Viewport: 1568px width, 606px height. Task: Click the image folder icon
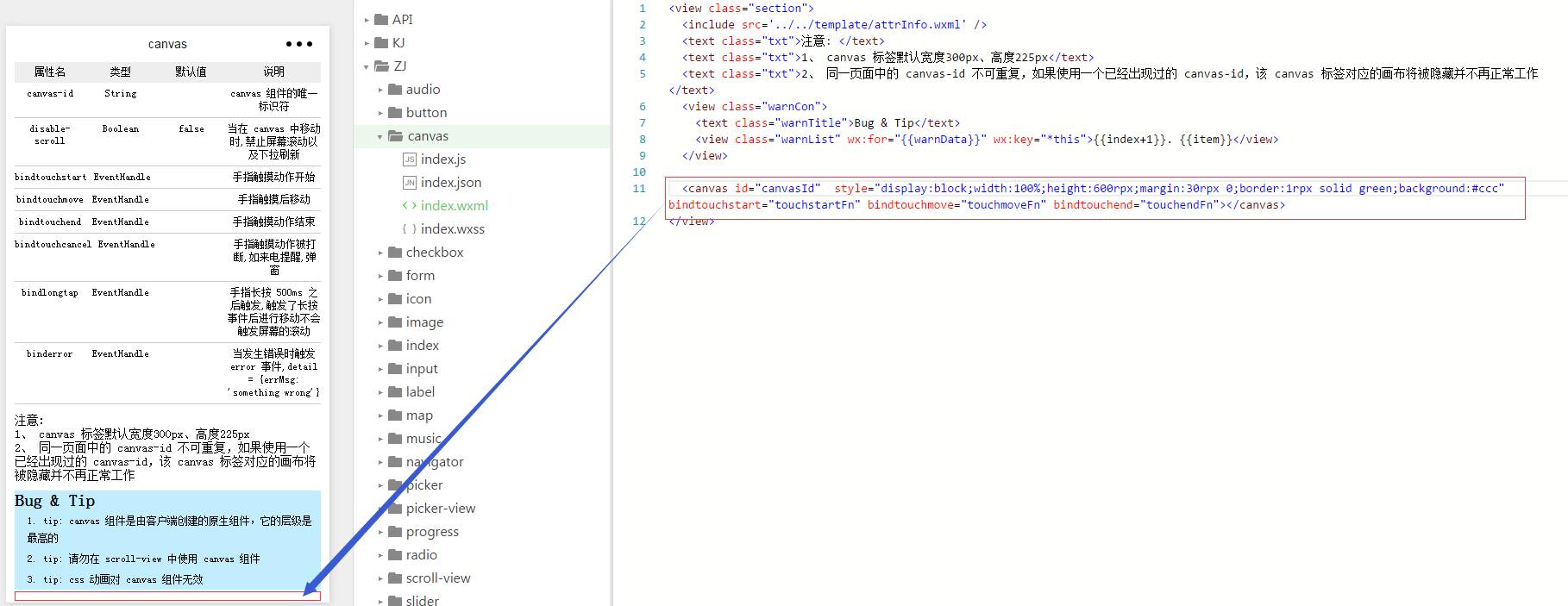click(x=395, y=322)
